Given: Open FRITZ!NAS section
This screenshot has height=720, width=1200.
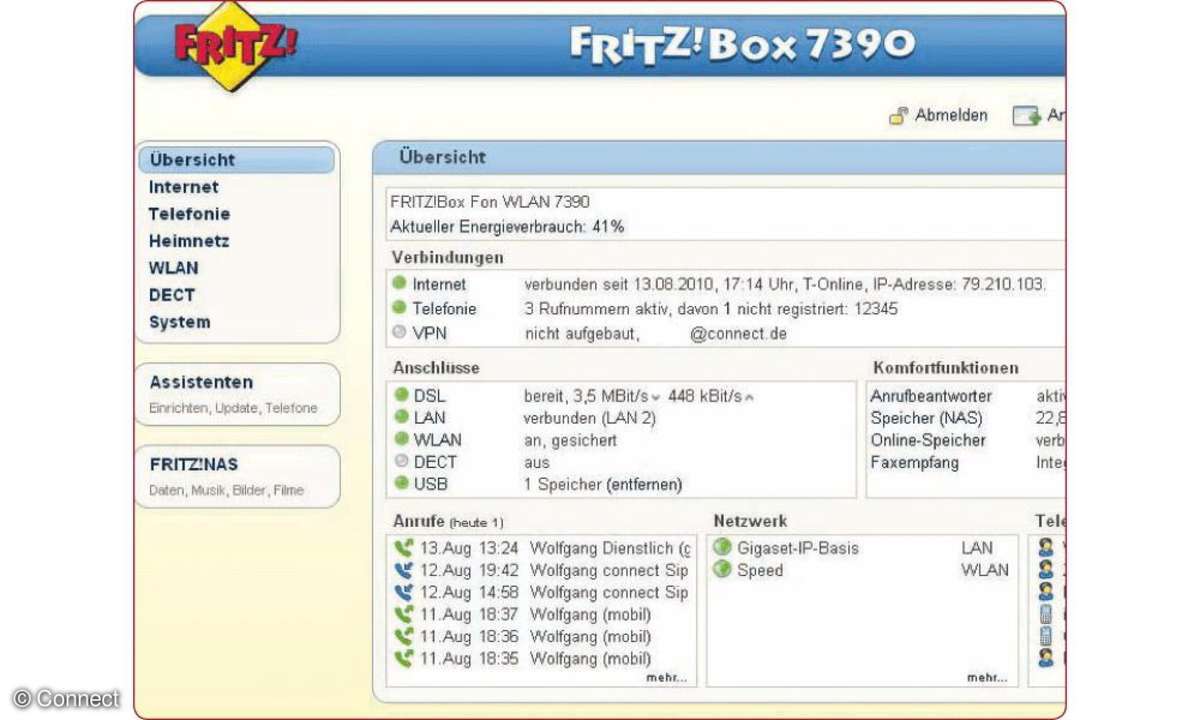Looking at the screenshot, I should coord(194,465).
